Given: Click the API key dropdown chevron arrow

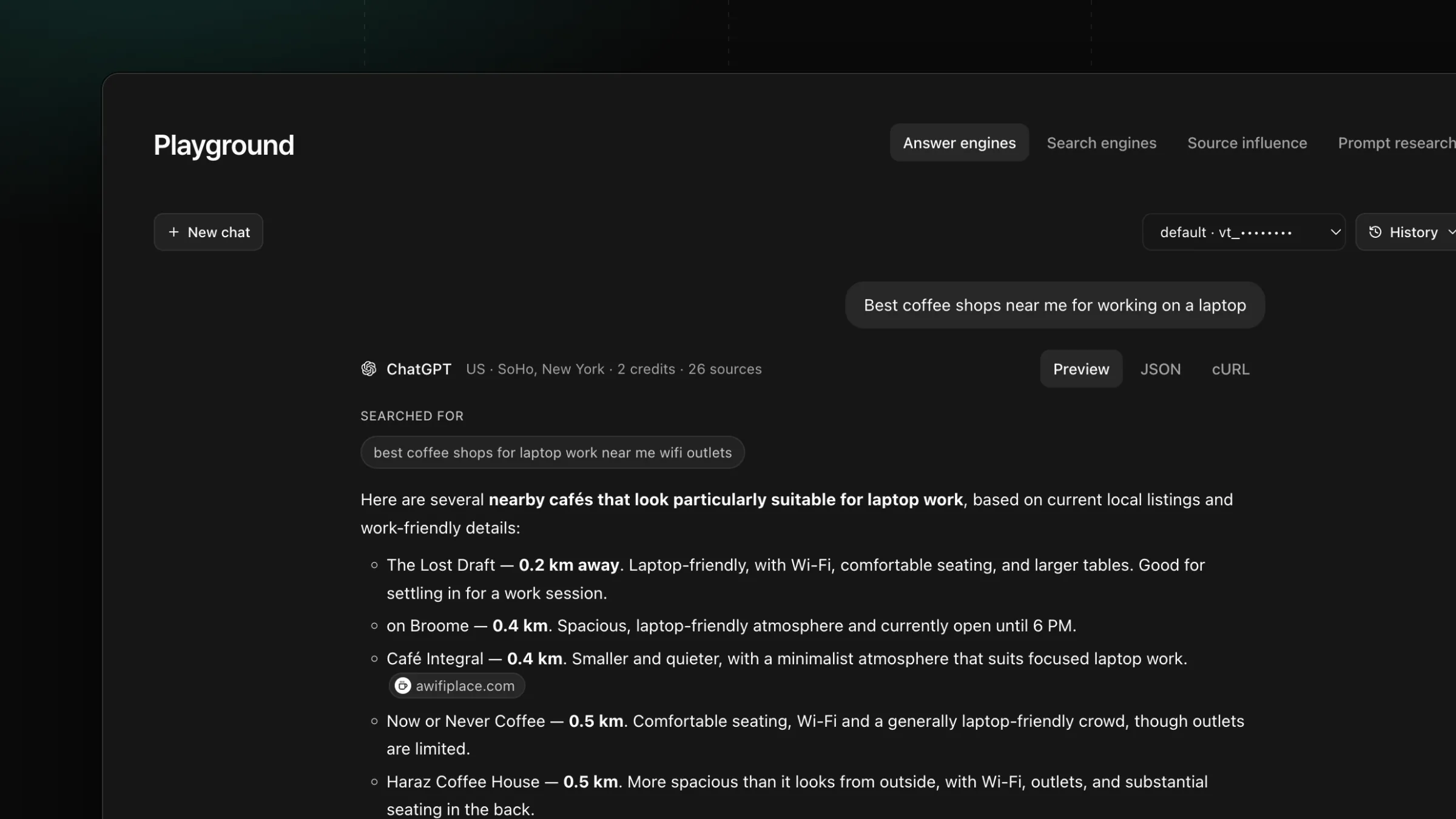Looking at the screenshot, I should (1335, 232).
